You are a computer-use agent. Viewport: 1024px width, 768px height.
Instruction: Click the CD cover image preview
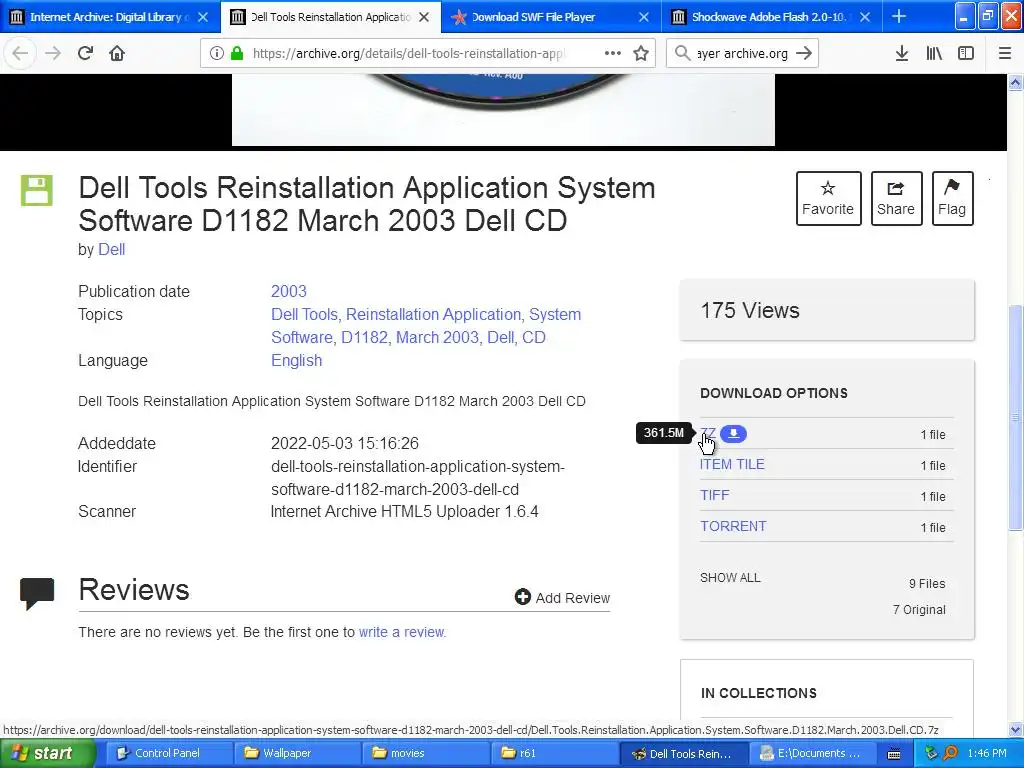(504, 110)
